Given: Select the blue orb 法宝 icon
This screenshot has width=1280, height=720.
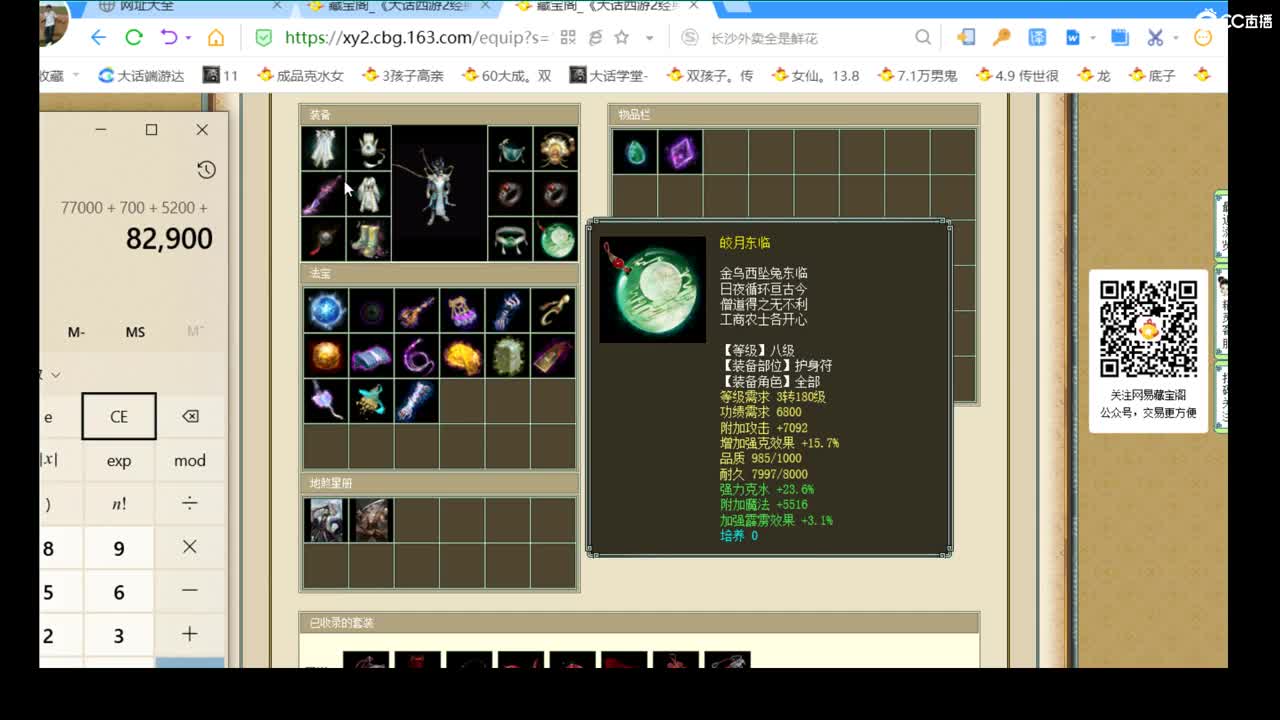Looking at the screenshot, I should pos(326,311).
